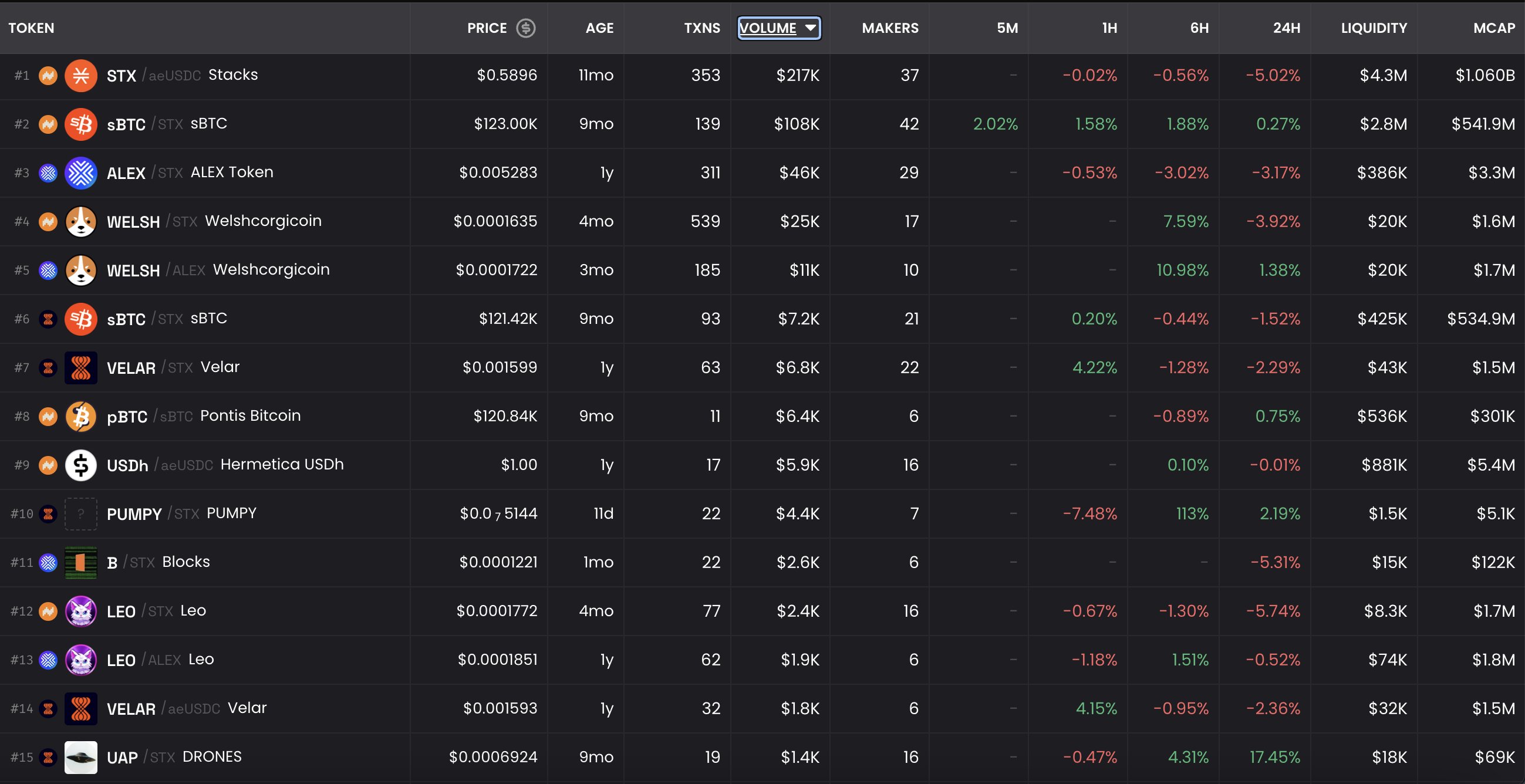This screenshot has height=784, width=1525.
Task: Click the ALEX Token blue logo
Action: coord(80,173)
